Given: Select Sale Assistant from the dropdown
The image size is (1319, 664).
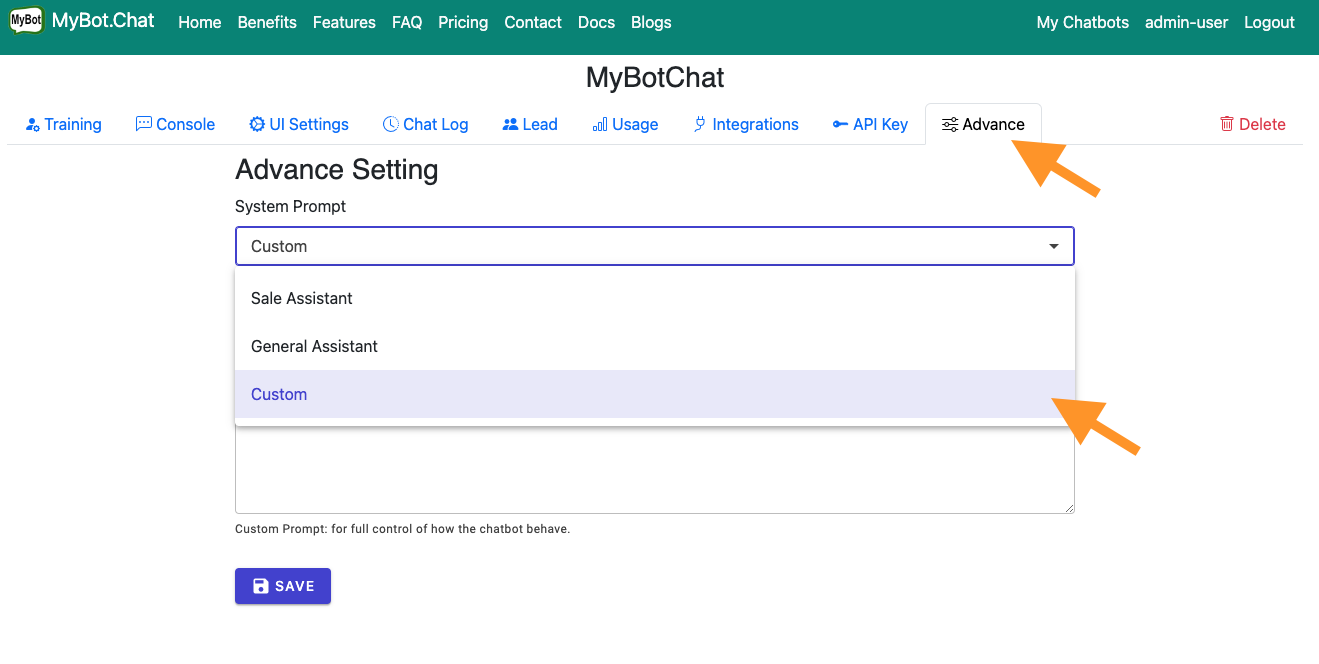Looking at the screenshot, I should 302,298.
